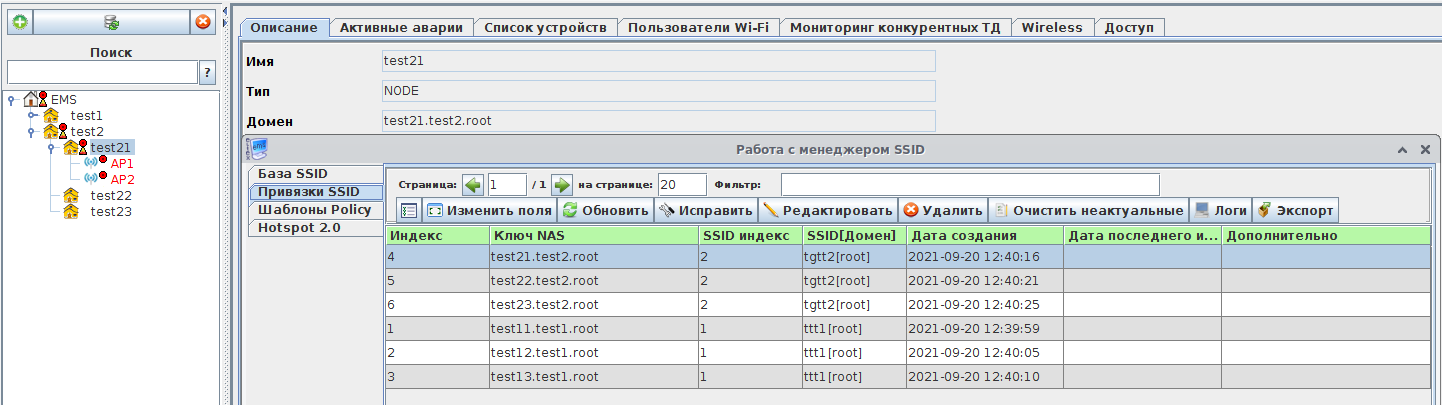Image resolution: width=1442 pixels, height=405 pixels.
Task: Collapse the test21 tree node
Action: click(x=52, y=147)
